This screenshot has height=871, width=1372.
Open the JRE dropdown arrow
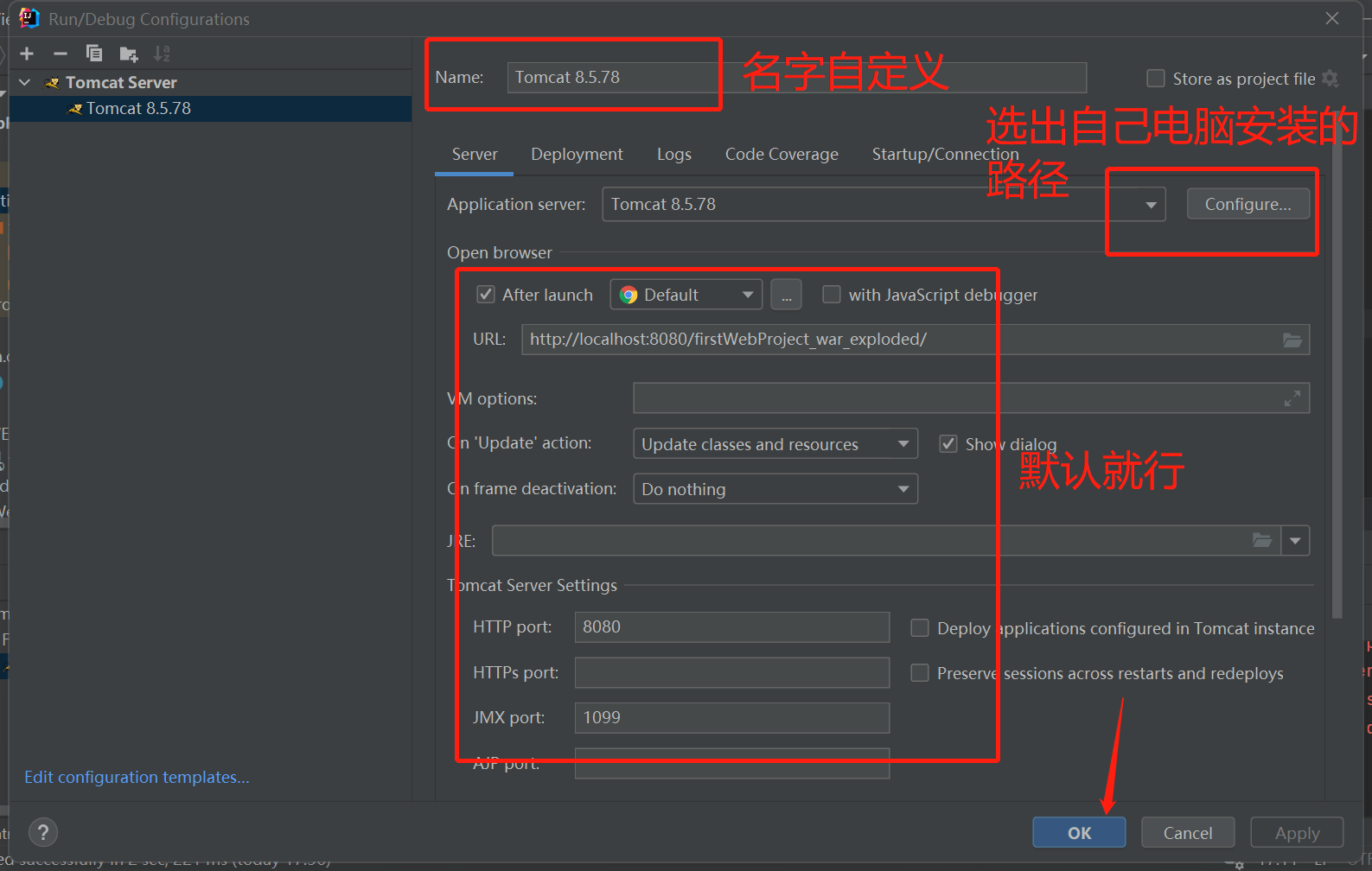(x=1295, y=541)
